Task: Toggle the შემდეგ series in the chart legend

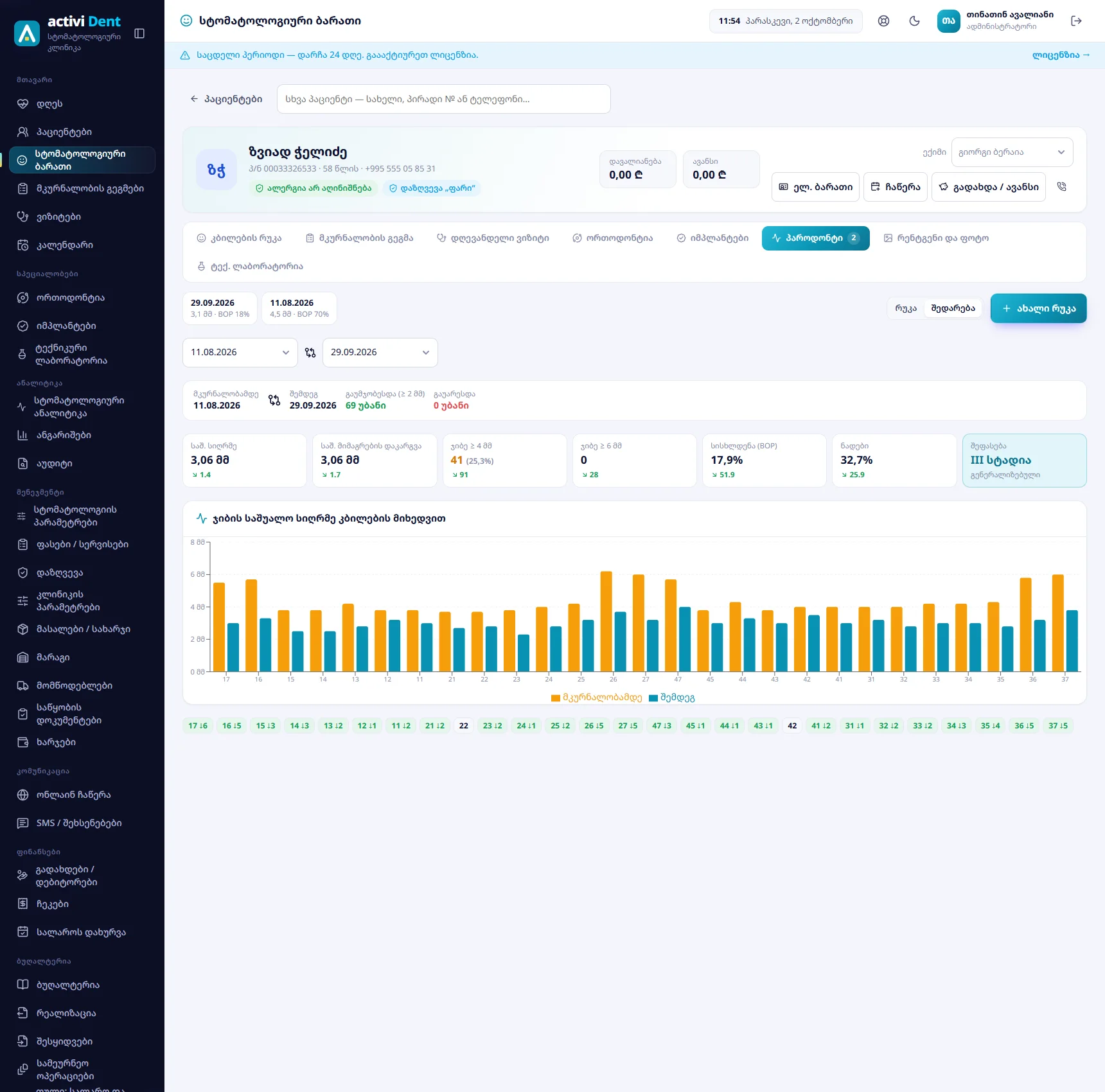Action: point(672,698)
